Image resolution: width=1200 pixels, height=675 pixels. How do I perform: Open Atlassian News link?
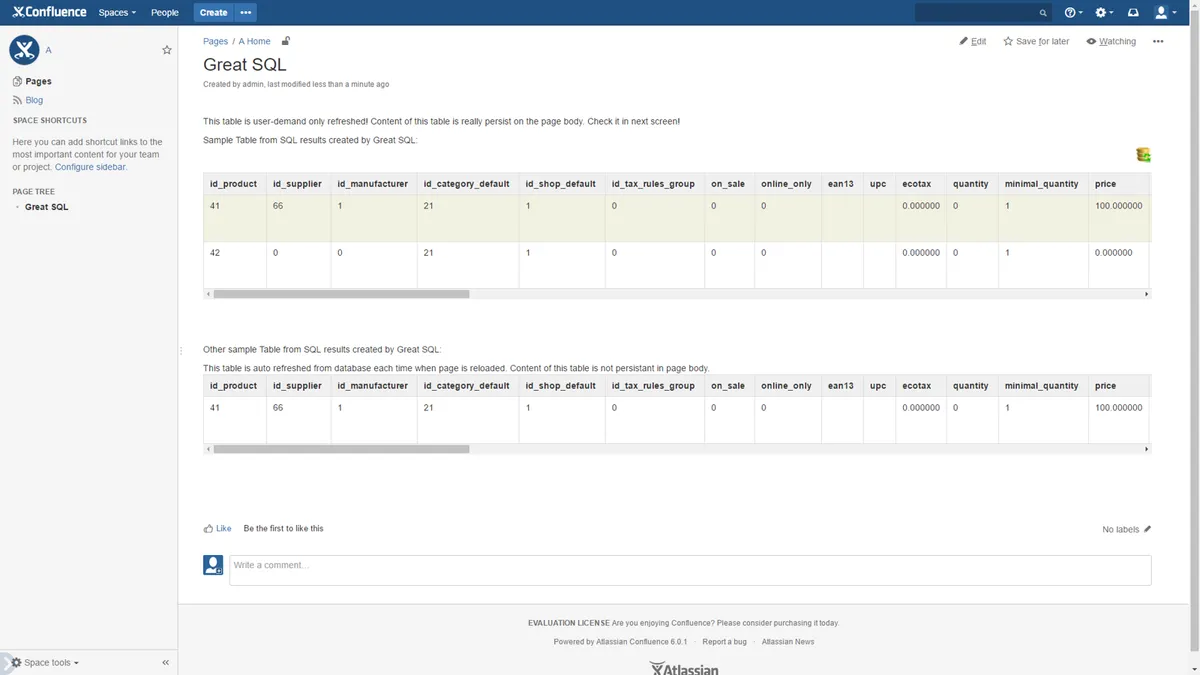[788, 642]
